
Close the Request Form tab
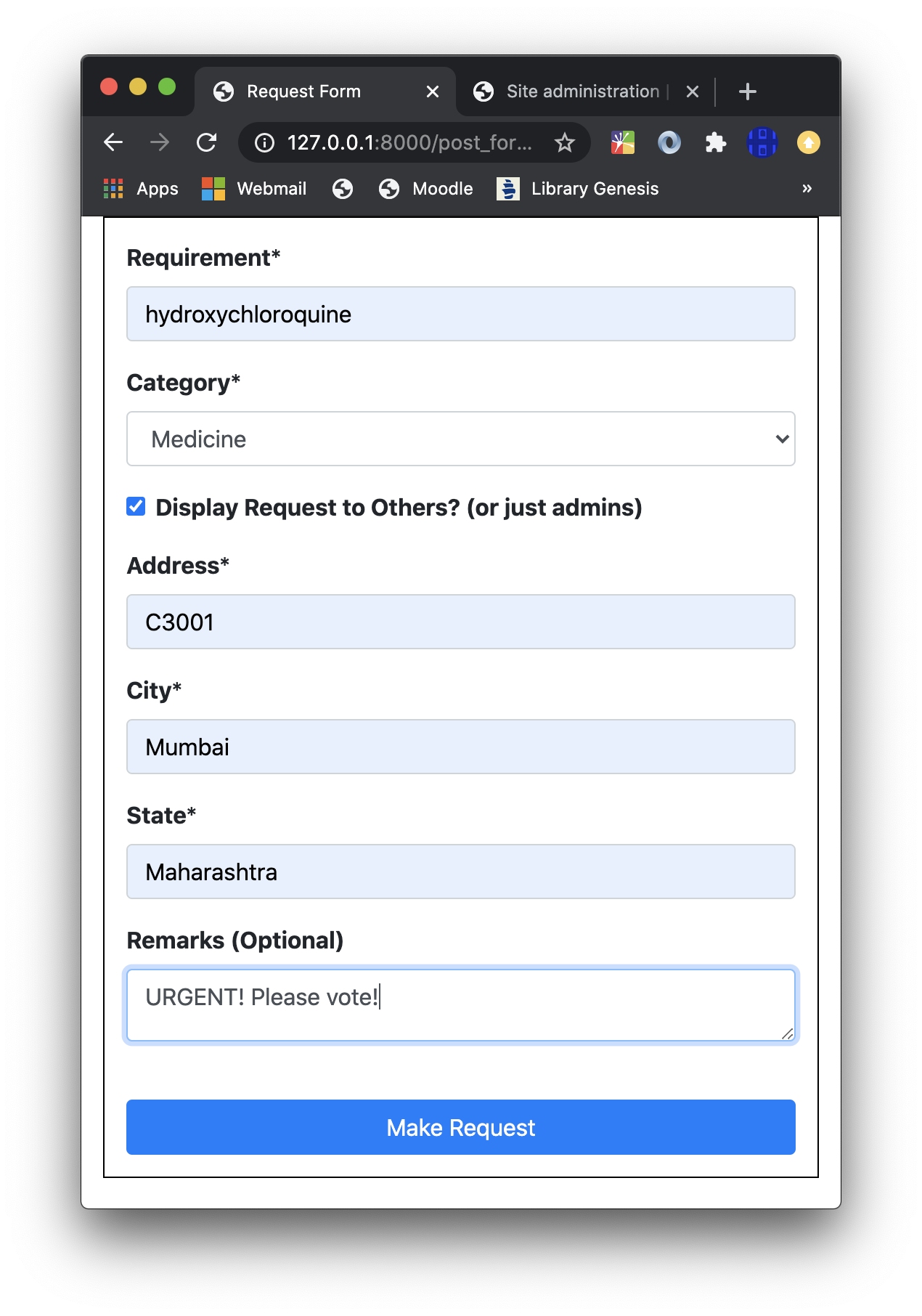[x=433, y=92]
